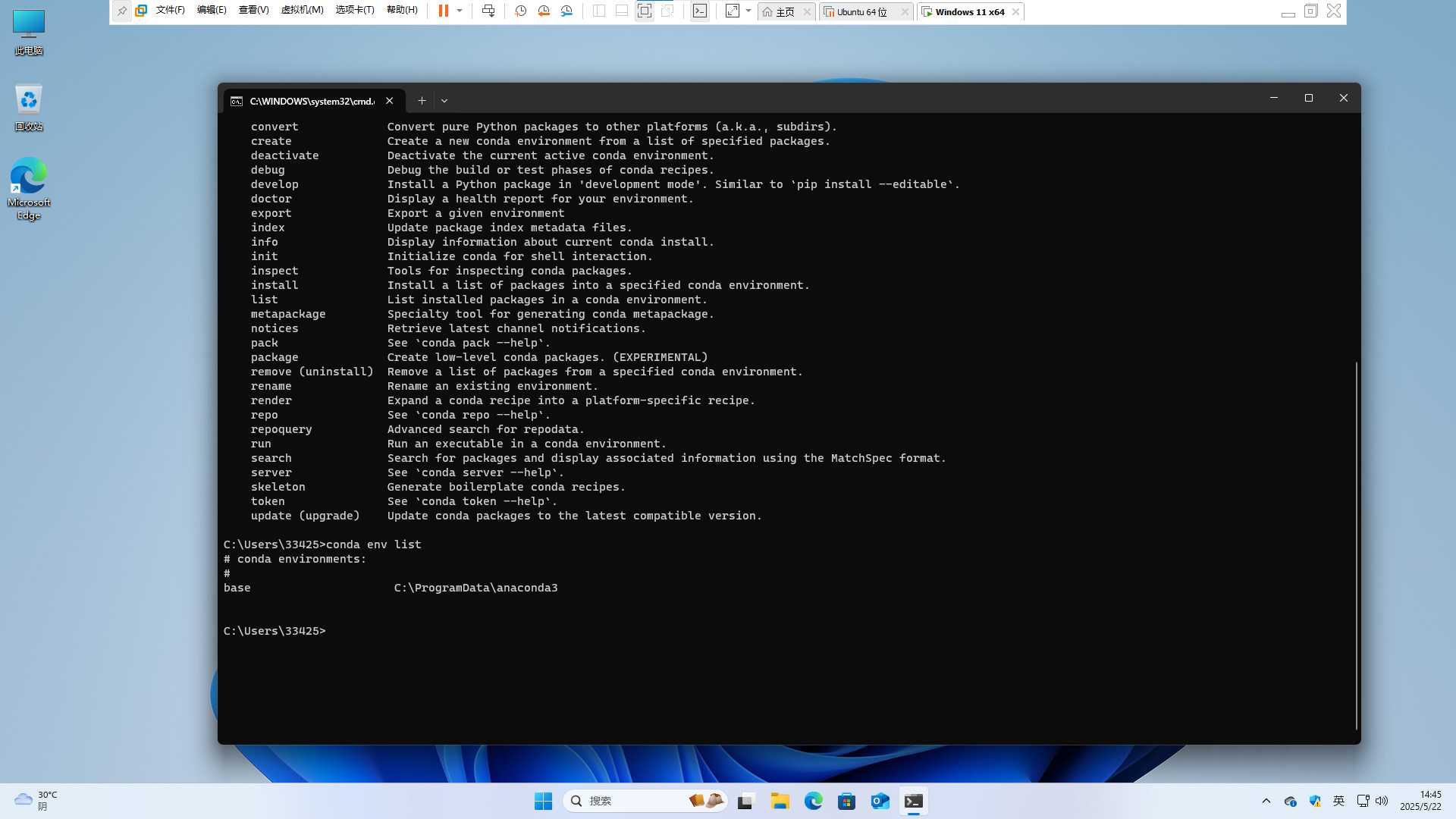
Task: Open the 帮助(H) menu
Action: (402, 11)
